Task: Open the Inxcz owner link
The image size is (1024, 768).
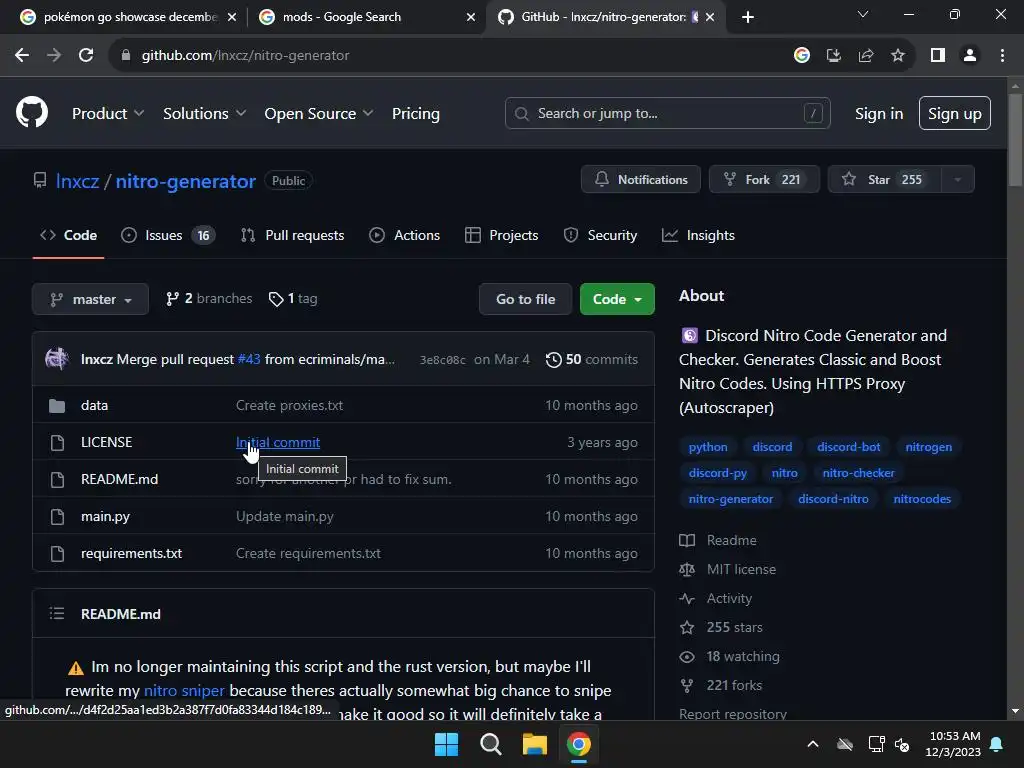Action: 77,181
